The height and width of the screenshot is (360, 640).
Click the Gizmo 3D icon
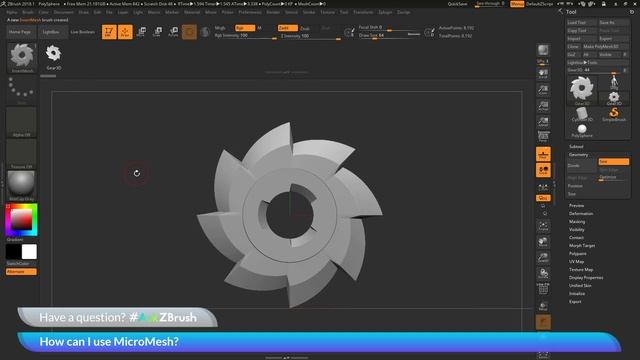point(189,32)
